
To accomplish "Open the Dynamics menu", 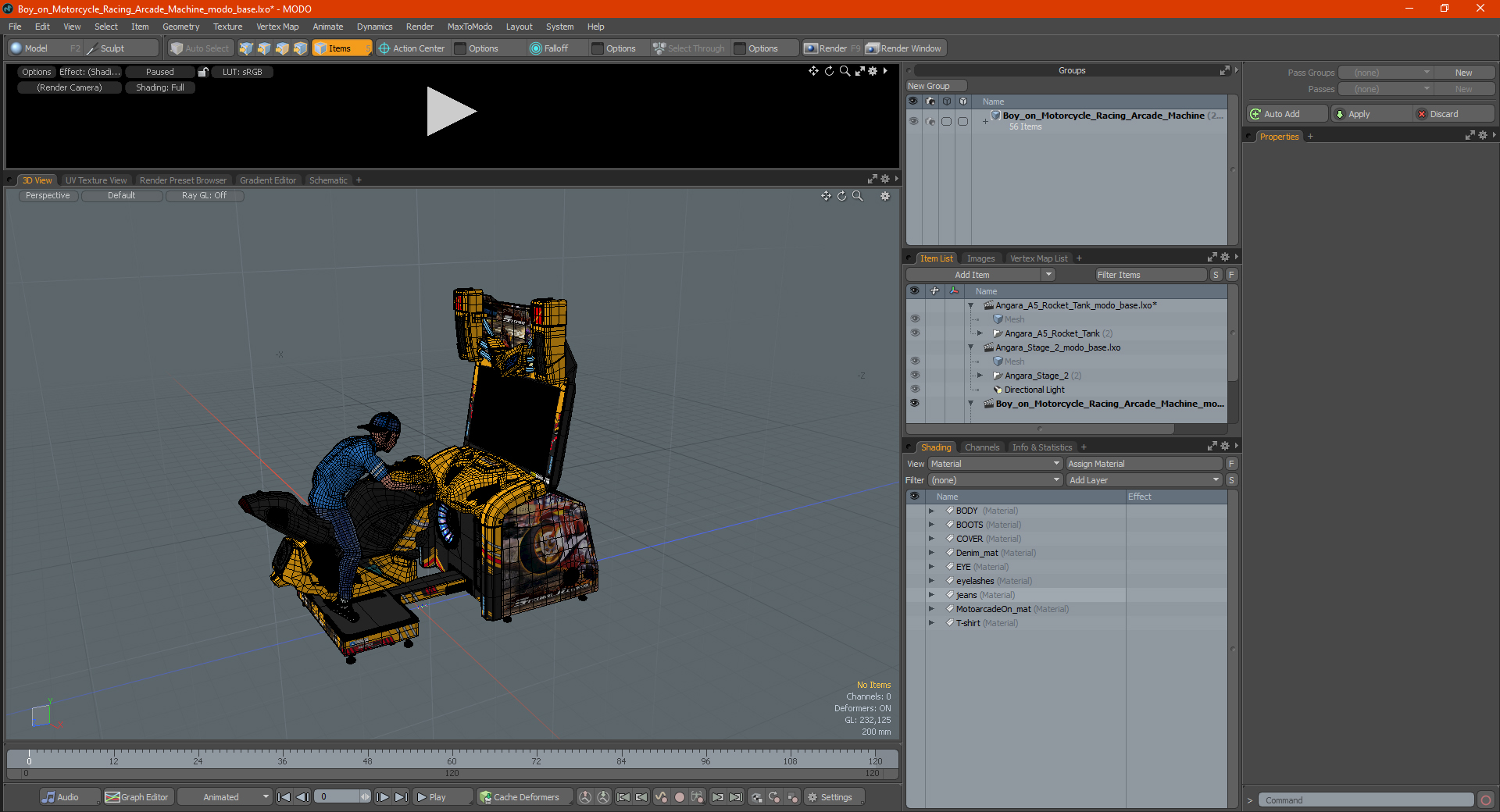I will point(374,27).
